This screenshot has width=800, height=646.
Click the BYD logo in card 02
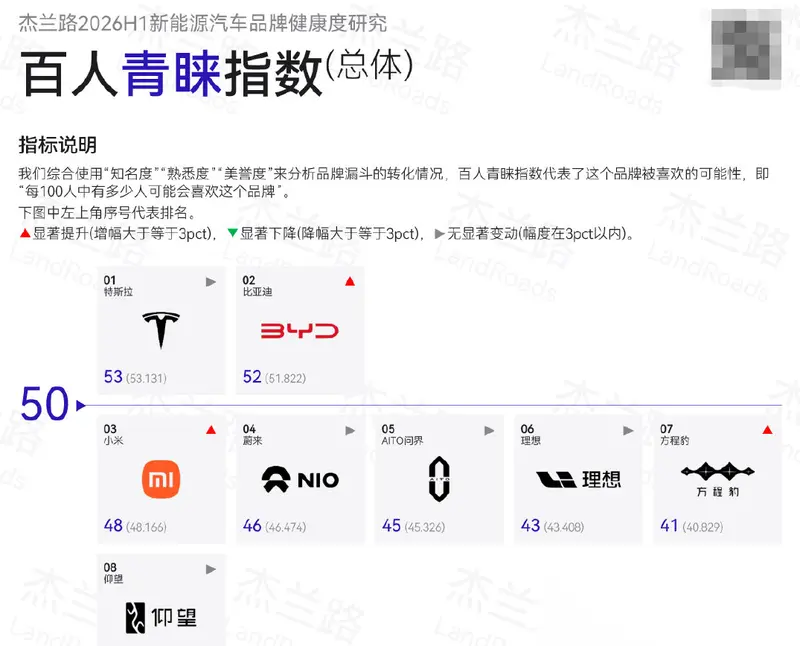pyautogui.click(x=299, y=331)
